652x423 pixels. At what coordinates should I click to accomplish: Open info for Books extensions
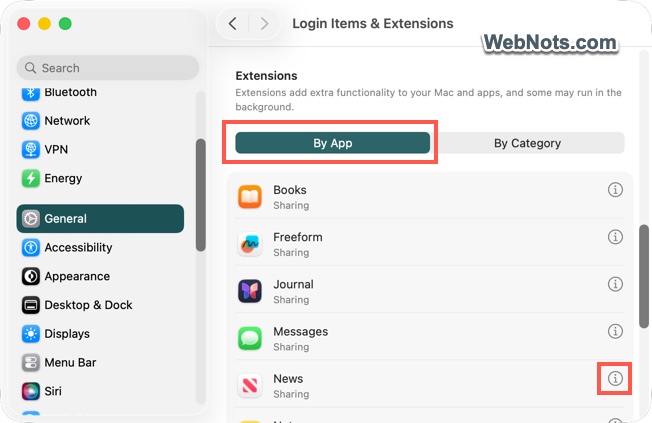pos(615,190)
